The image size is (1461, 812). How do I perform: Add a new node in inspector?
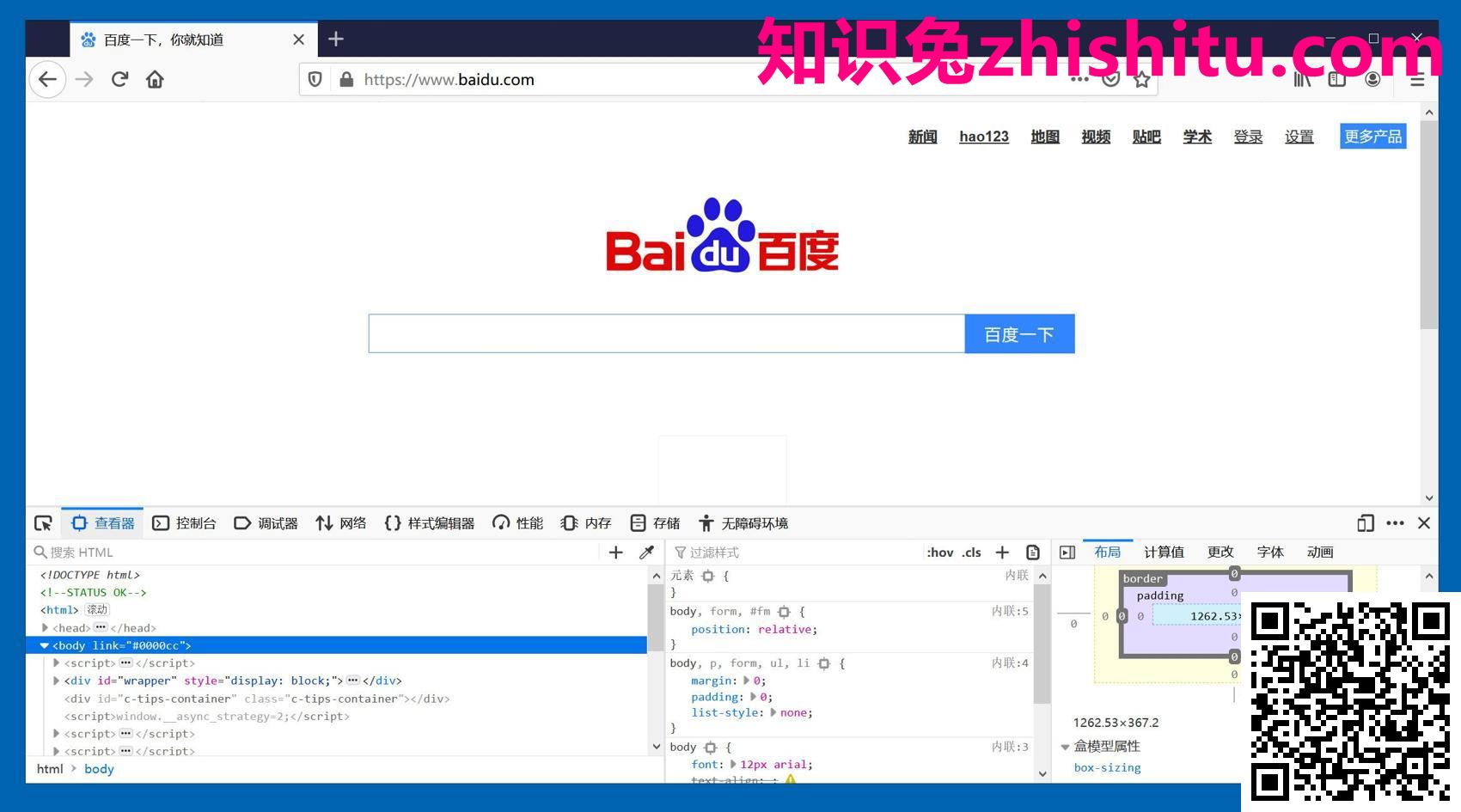point(615,553)
